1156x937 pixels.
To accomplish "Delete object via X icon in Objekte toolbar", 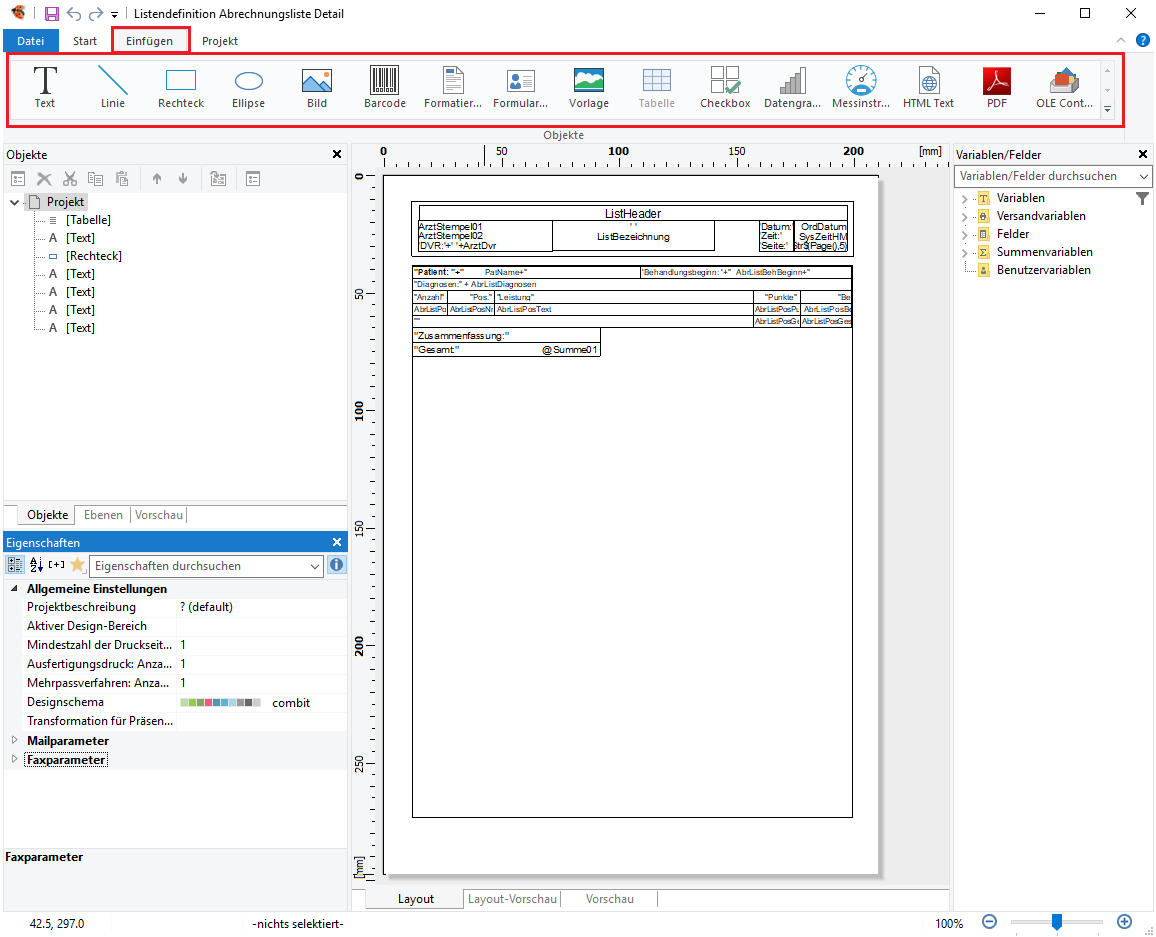I will (x=44, y=179).
